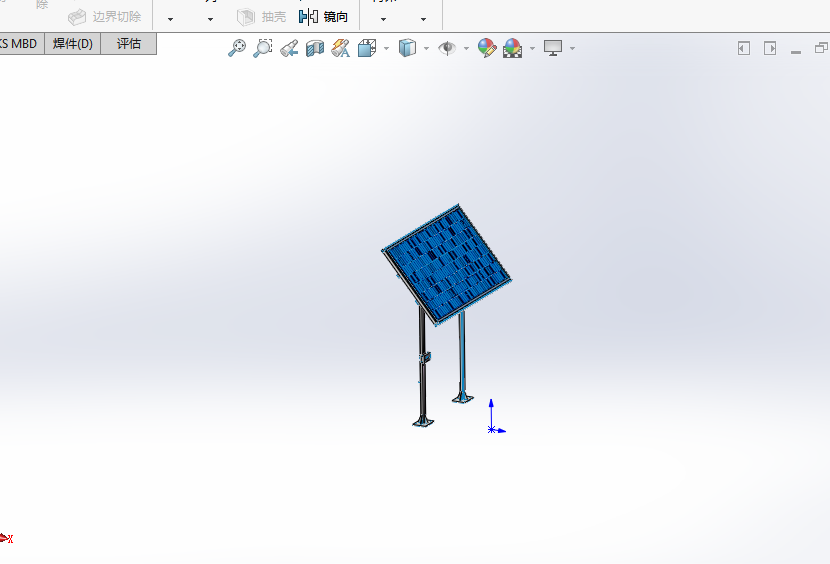Open Edit Appearance color ball
This screenshot has height=564, width=830.
point(487,48)
